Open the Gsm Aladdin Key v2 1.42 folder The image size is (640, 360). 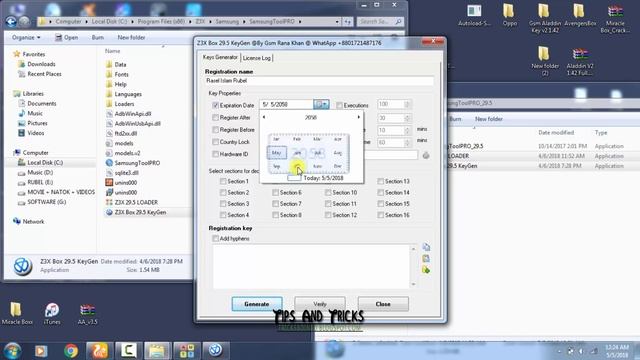[544, 18]
